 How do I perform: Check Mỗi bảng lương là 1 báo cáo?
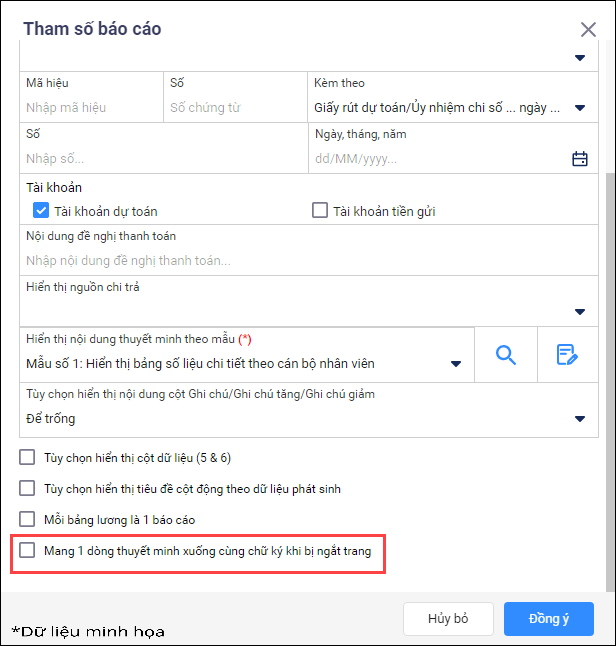[x=27, y=519]
